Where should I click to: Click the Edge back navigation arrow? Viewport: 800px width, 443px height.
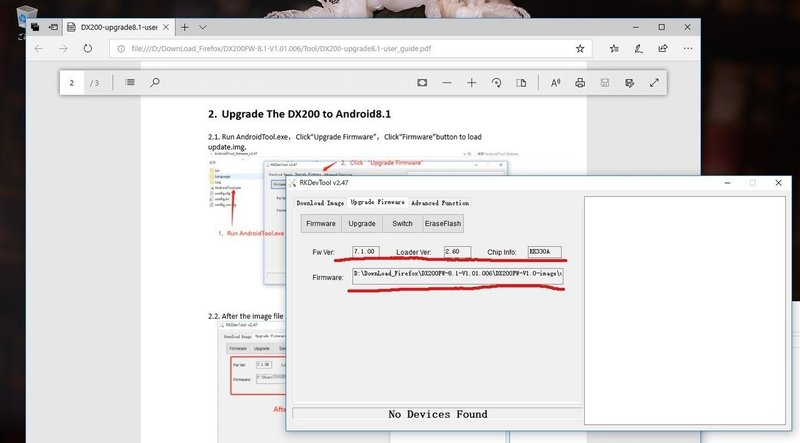tap(39, 48)
